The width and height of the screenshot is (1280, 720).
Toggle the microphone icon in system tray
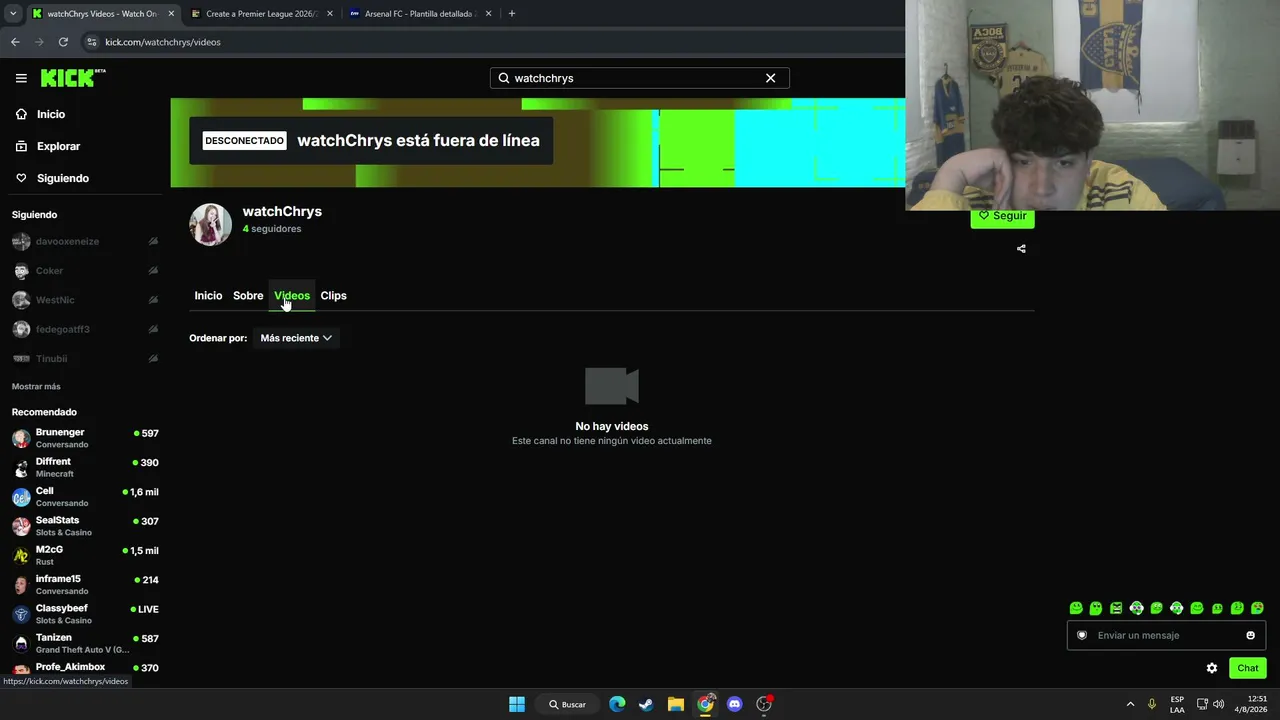click(x=1152, y=704)
